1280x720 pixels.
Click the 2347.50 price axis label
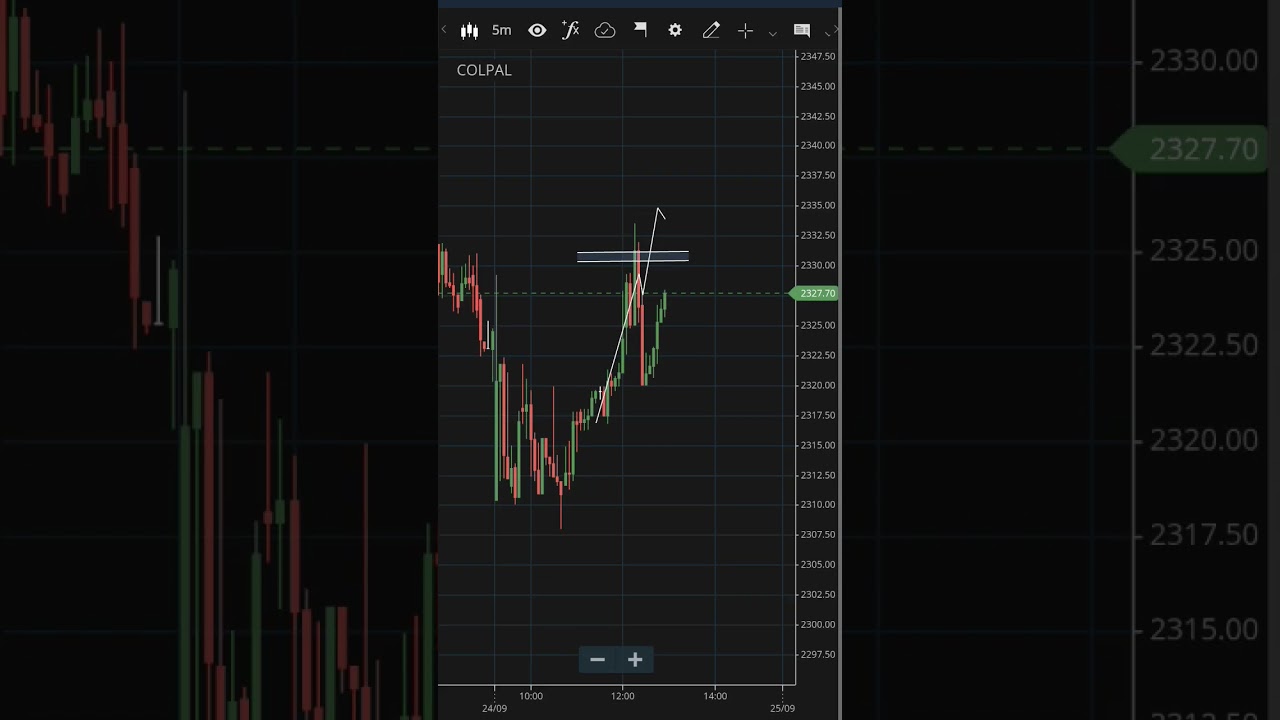coord(817,56)
